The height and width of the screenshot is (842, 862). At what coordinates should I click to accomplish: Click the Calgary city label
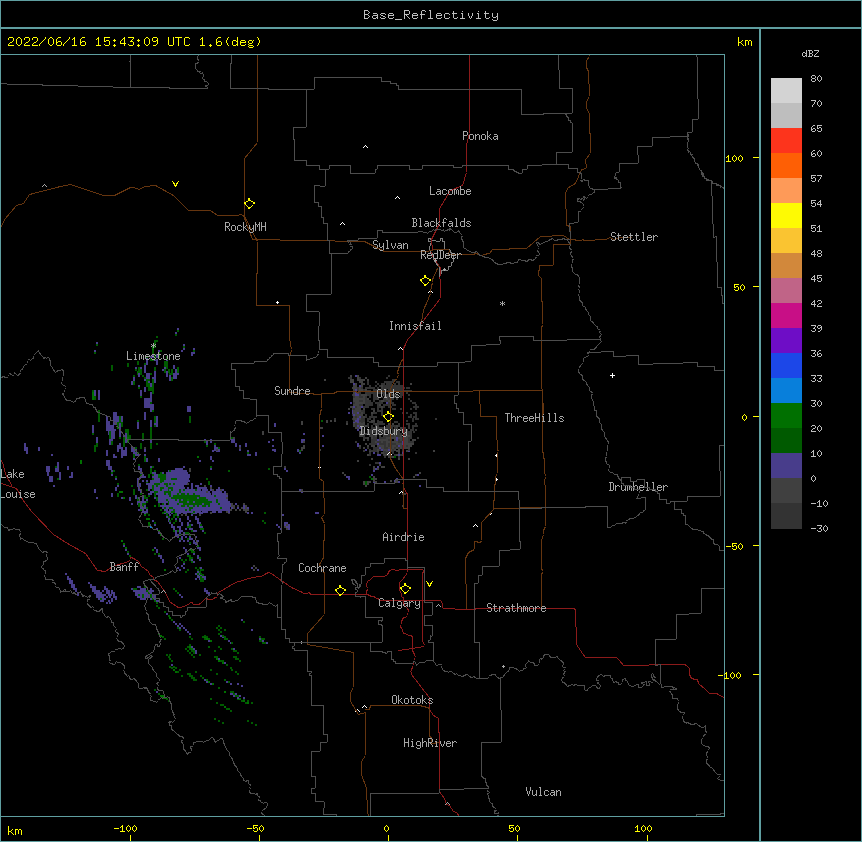point(399,603)
